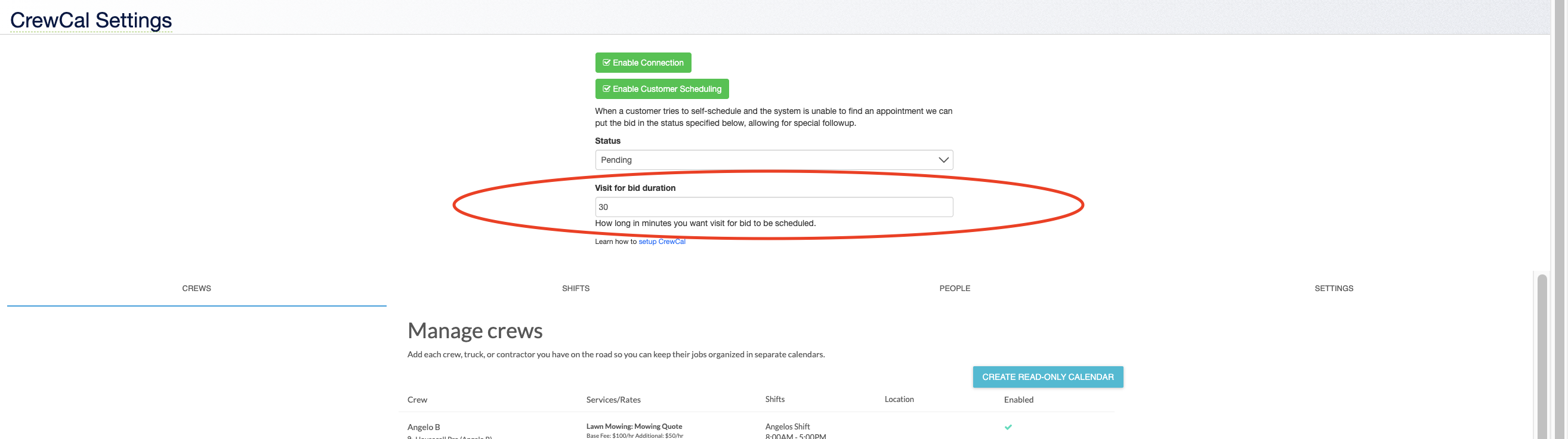Click the Angelos Shift entry

(787, 427)
